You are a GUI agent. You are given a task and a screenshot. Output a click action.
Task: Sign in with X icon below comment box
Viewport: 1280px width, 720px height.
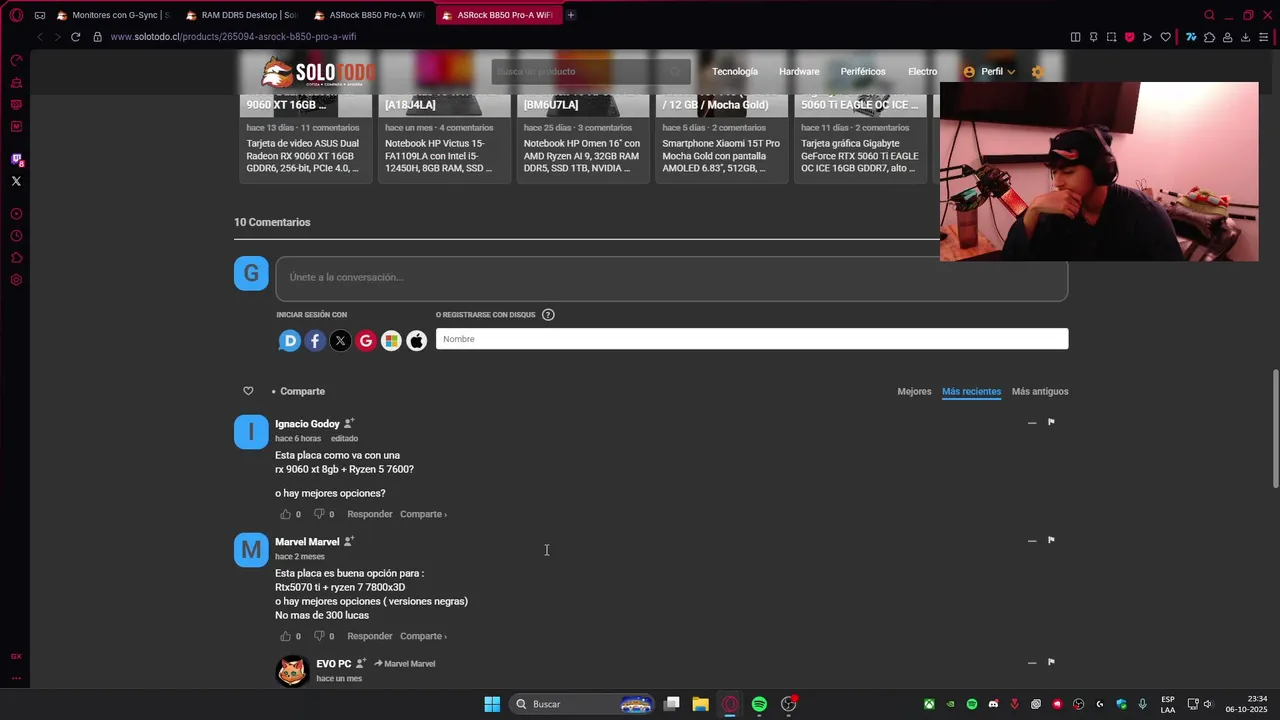pyautogui.click(x=340, y=341)
